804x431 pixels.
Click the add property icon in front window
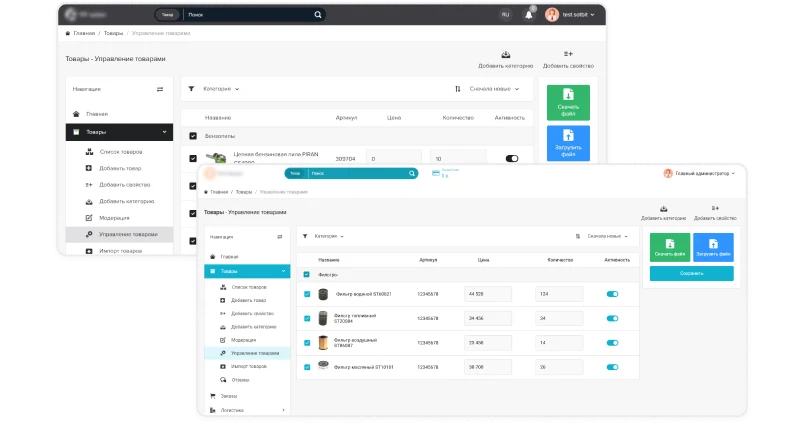tap(715, 208)
